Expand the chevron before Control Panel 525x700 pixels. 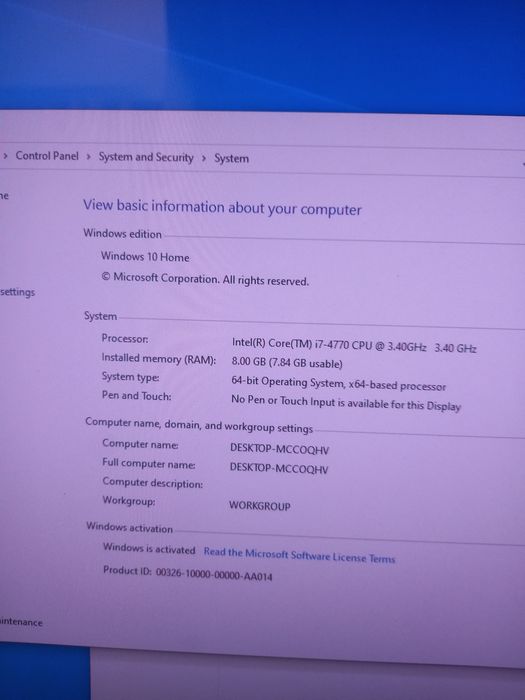tap(5, 156)
